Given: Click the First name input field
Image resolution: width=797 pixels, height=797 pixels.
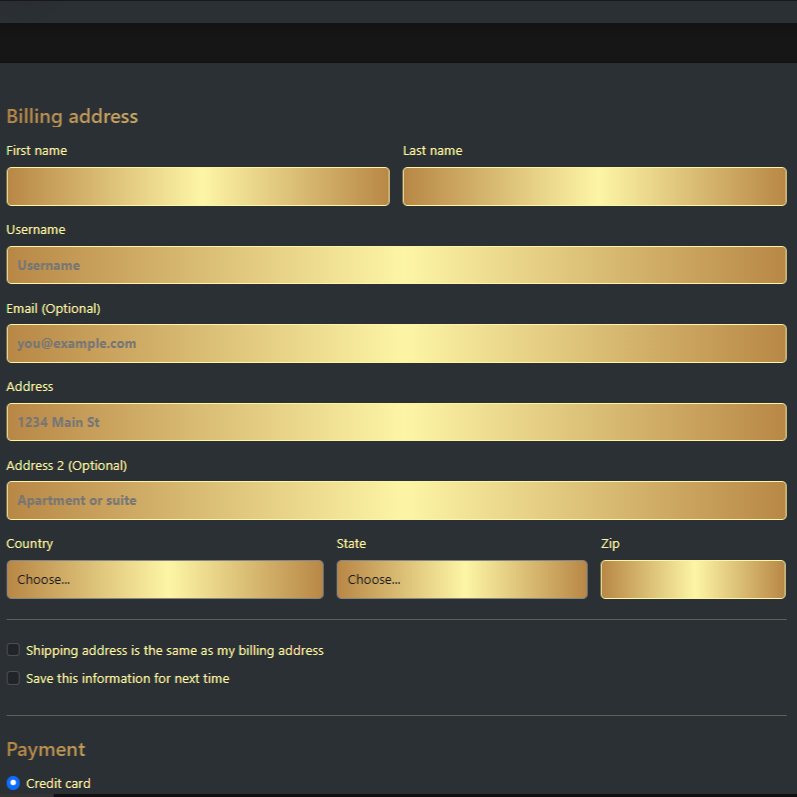Looking at the screenshot, I should click(198, 186).
